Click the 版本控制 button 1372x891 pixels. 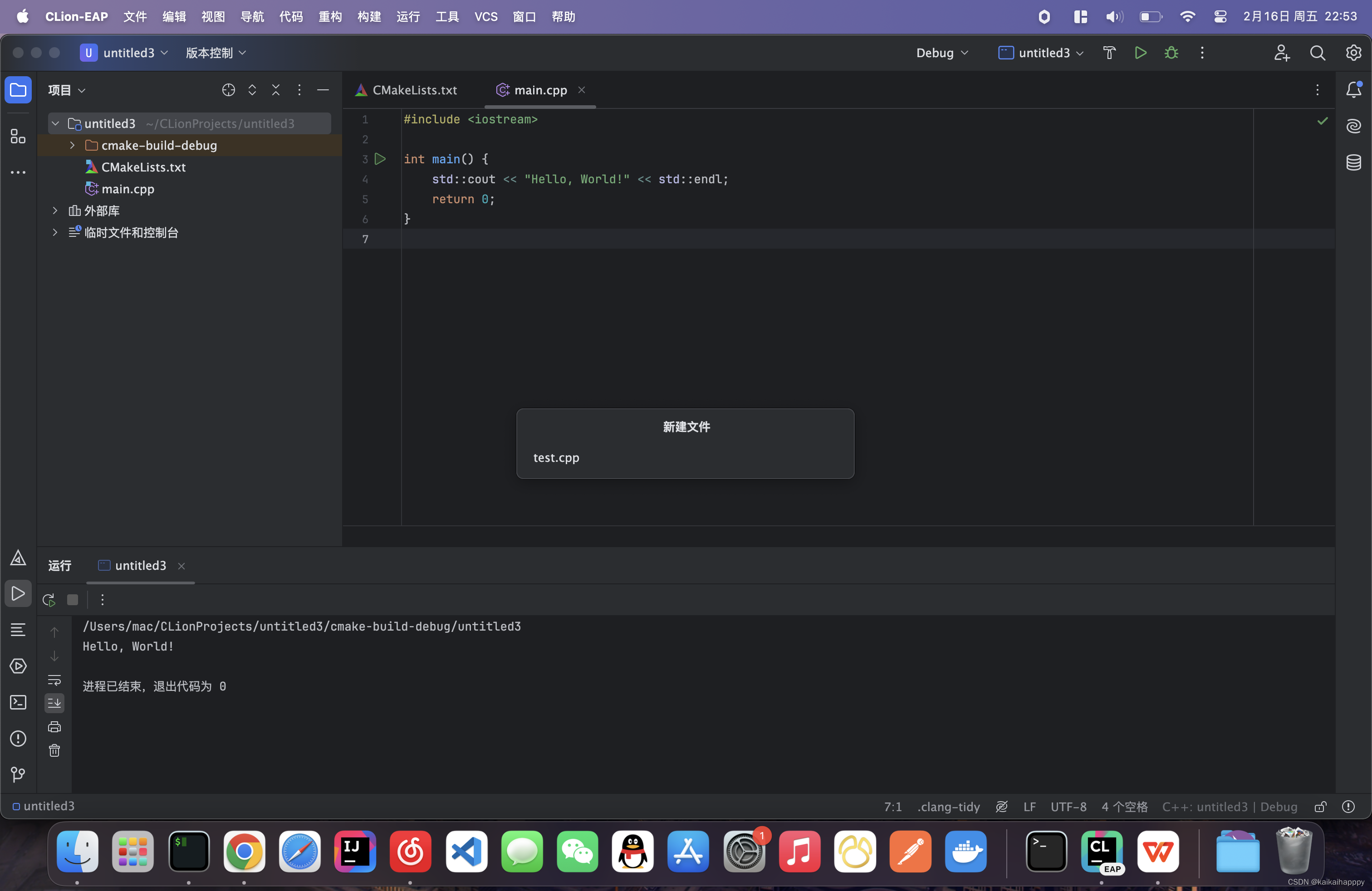coord(216,53)
